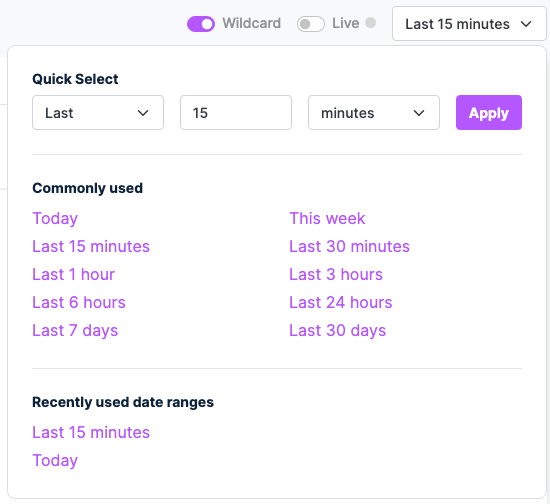Select Today in recently used ranges

(x=55, y=461)
